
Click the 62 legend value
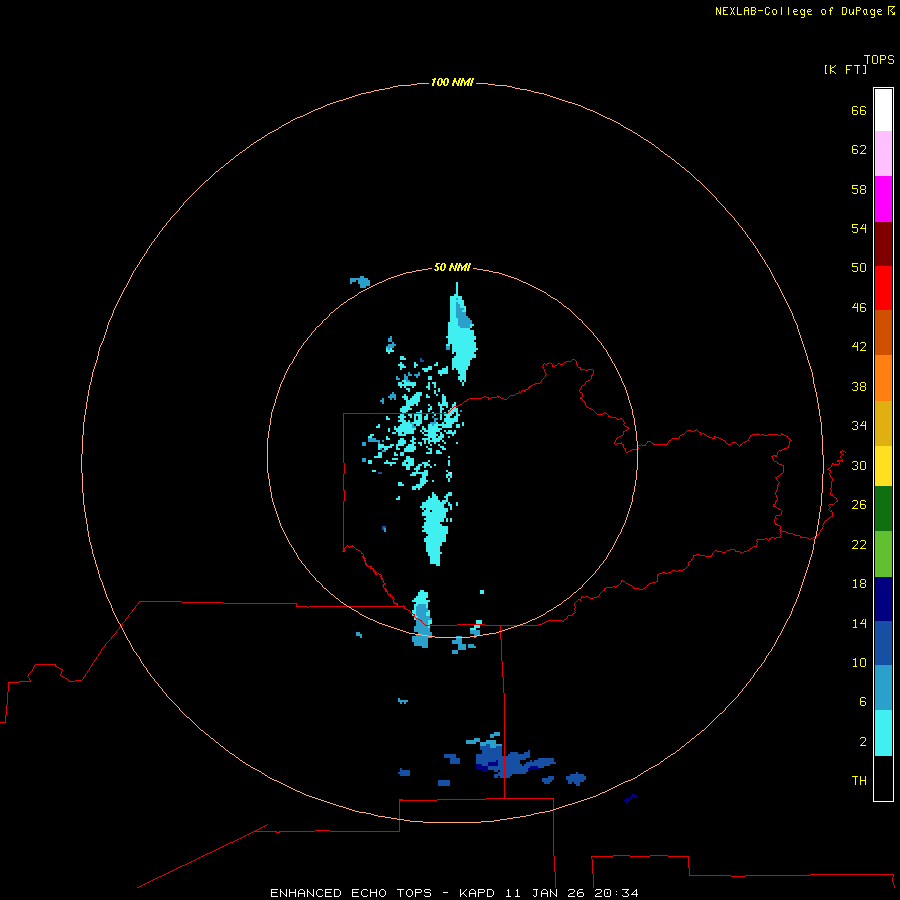click(859, 150)
